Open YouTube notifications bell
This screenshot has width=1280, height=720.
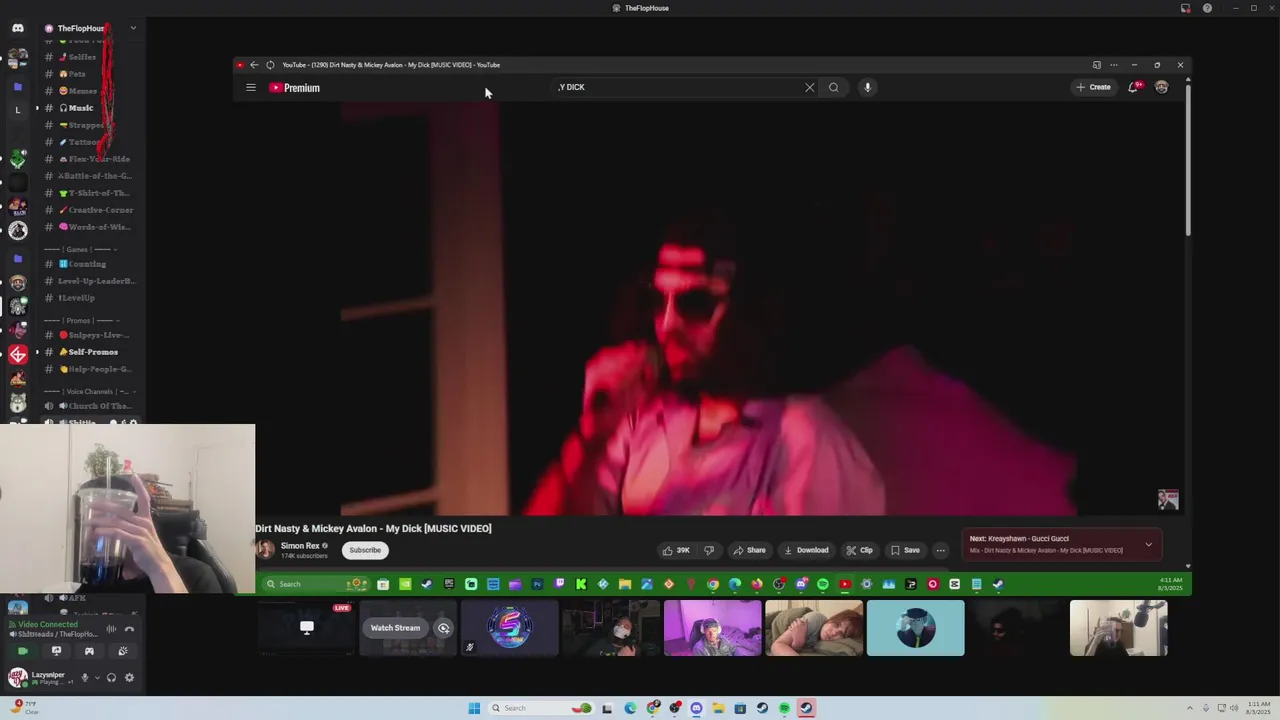1133,87
